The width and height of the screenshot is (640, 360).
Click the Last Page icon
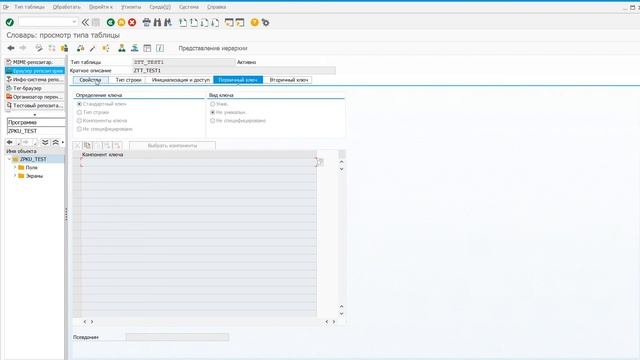(x=215, y=22)
